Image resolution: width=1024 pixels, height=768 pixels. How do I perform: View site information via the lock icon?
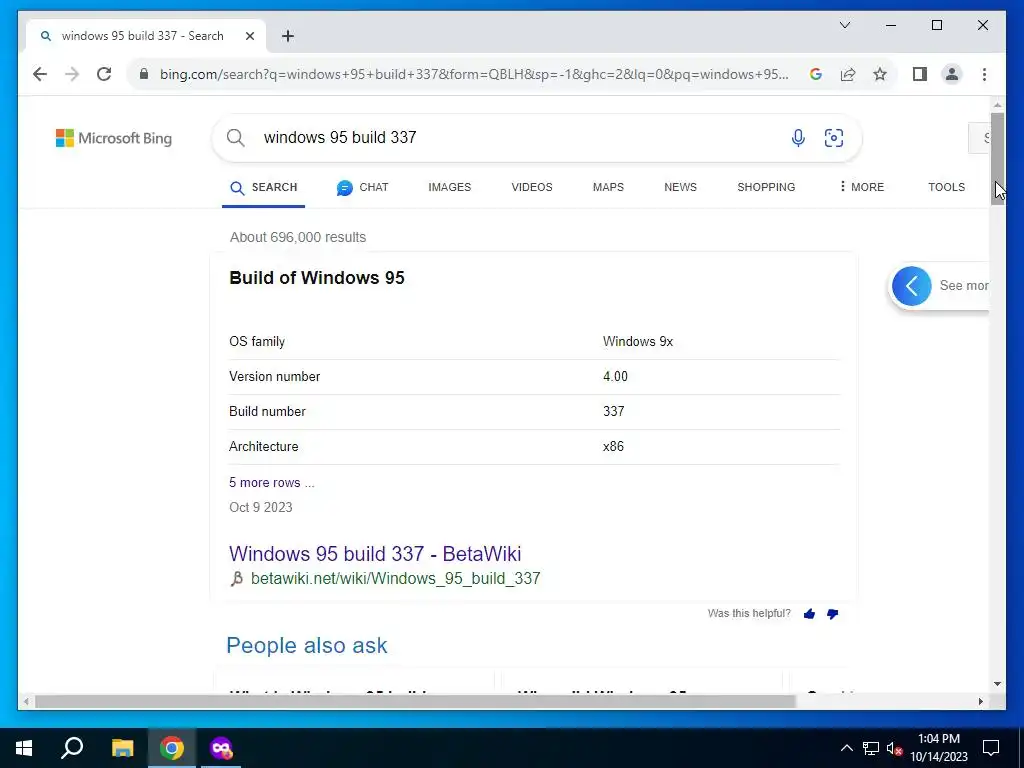(144, 74)
